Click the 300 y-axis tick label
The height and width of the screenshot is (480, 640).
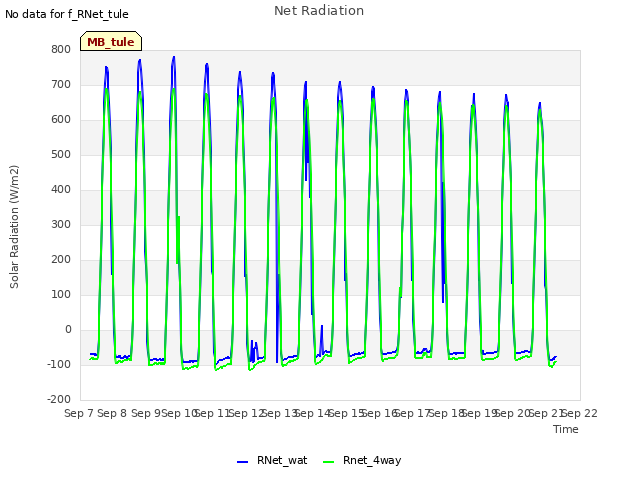tap(61, 224)
